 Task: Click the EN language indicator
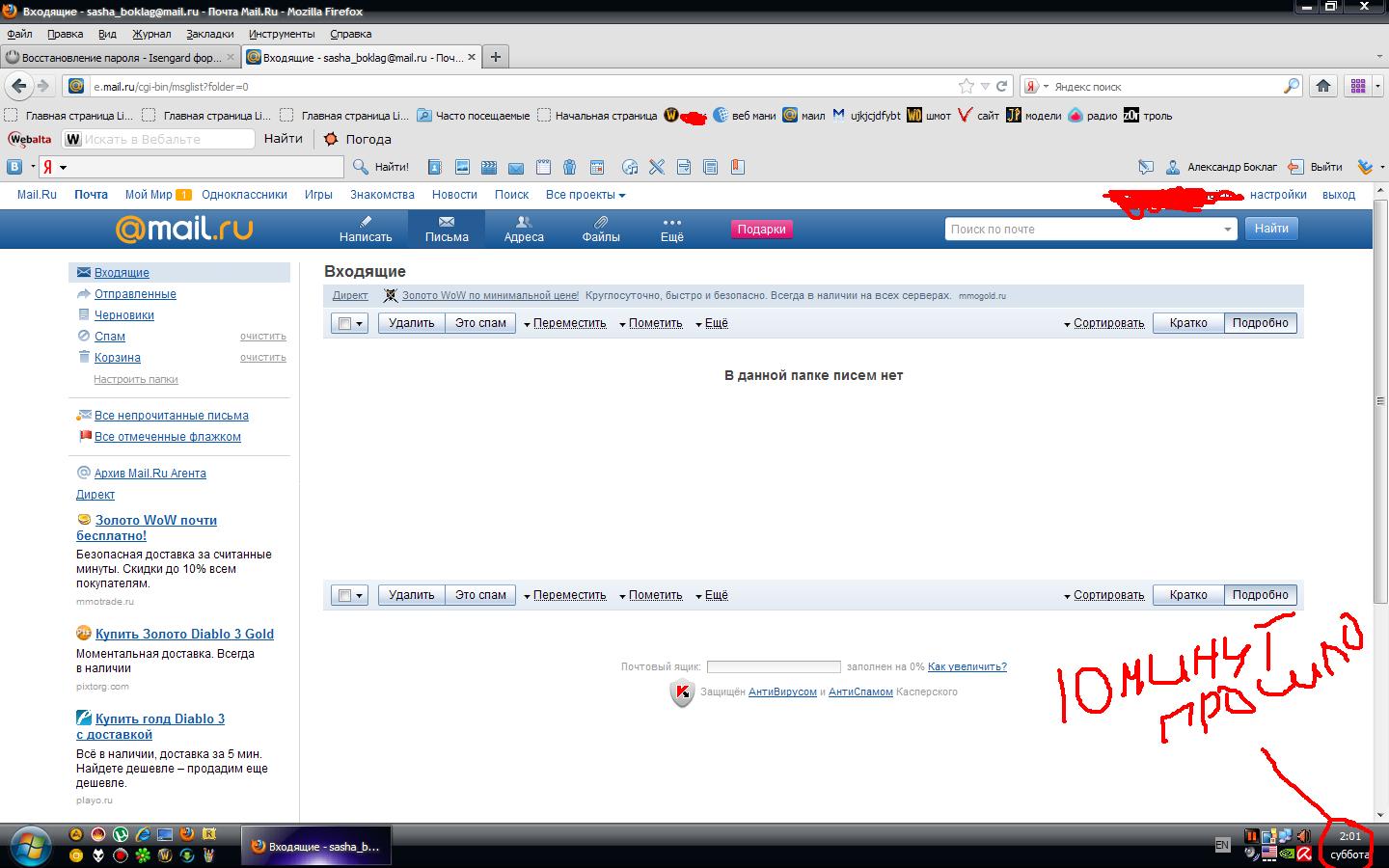(1222, 846)
